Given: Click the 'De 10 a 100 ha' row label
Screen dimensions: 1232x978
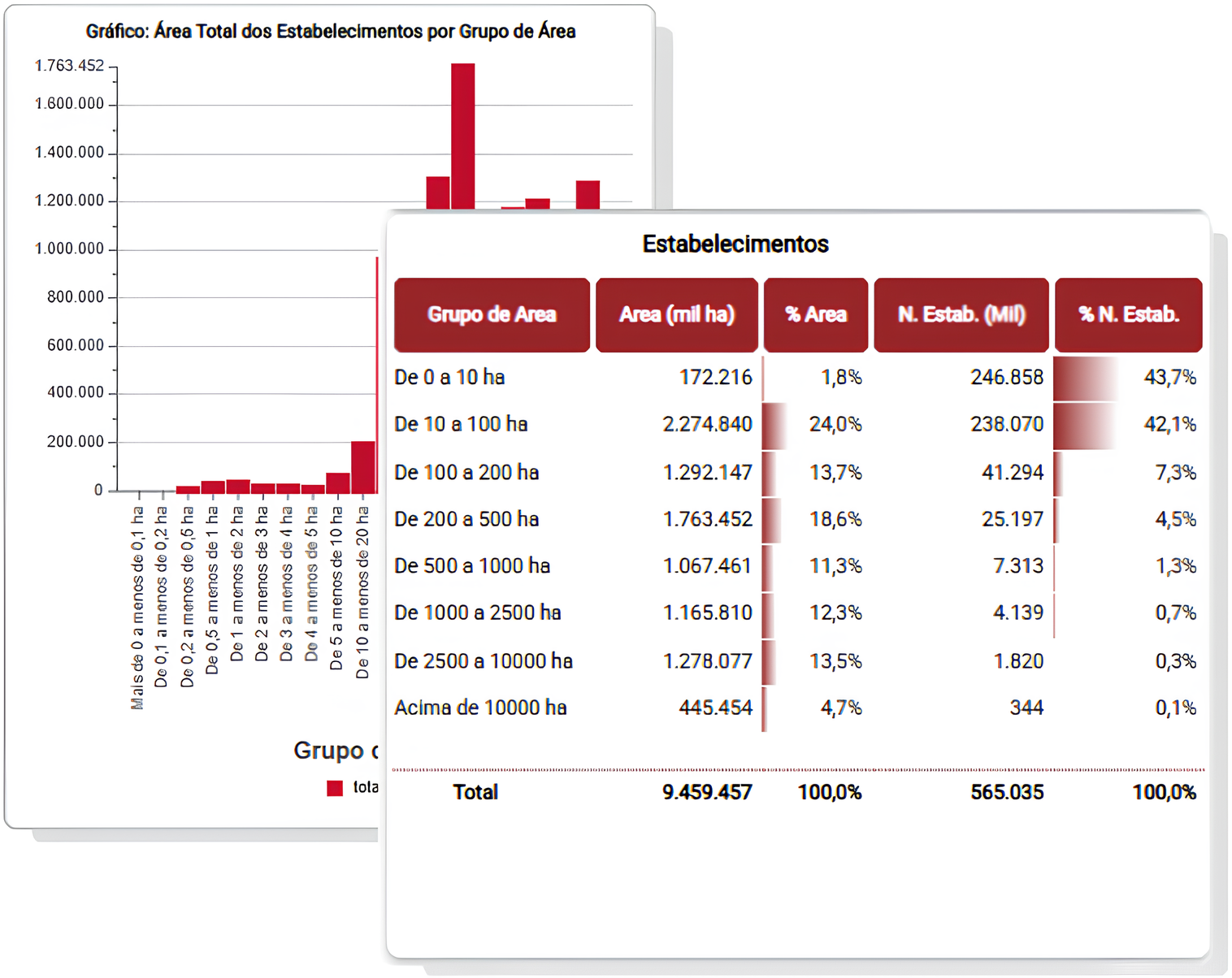Looking at the screenshot, I should tap(461, 425).
